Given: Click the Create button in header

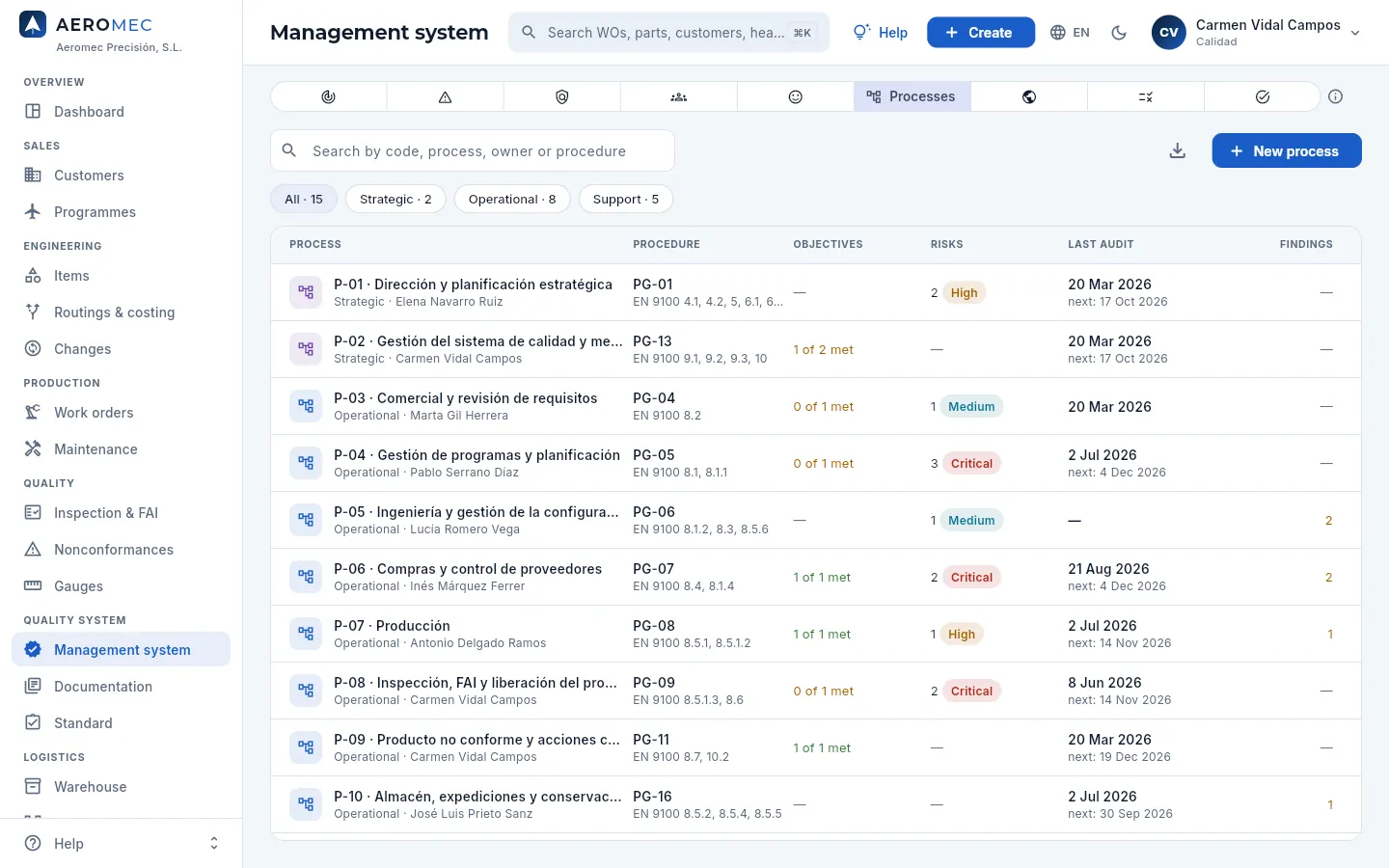Looking at the screenshot, I should (x=981, y=32).
